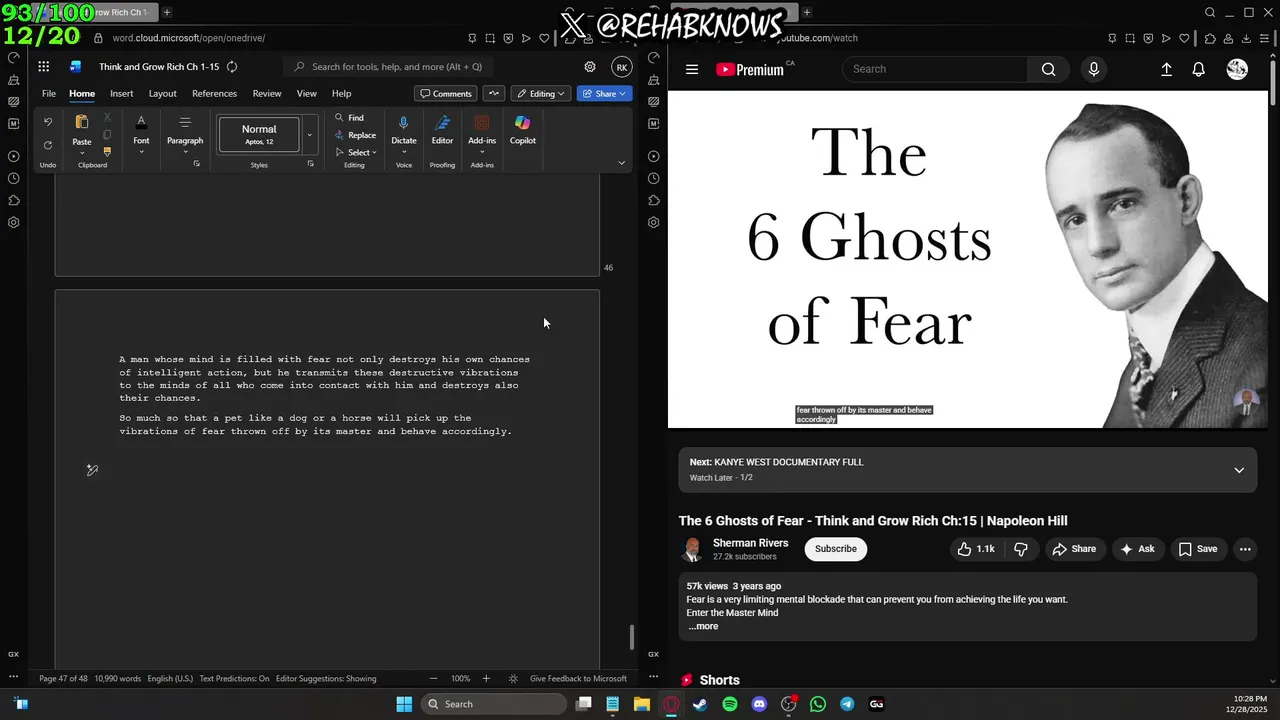Toggle Text Predictions: On in status bar
The width and height of the screenshot is (1280, 720).
tap(234, 678)
